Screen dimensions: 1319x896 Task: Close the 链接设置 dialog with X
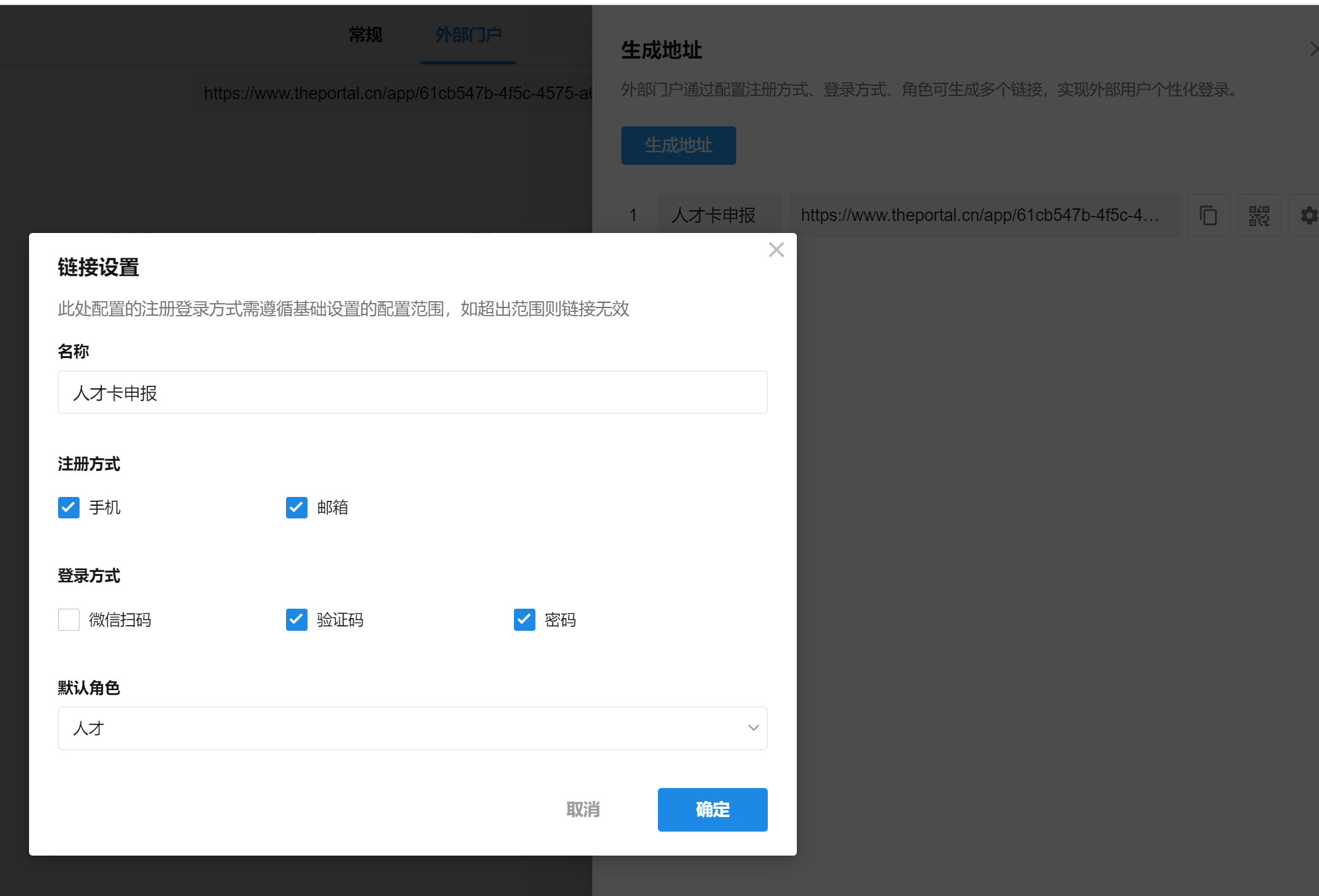[x=776, y=250]
